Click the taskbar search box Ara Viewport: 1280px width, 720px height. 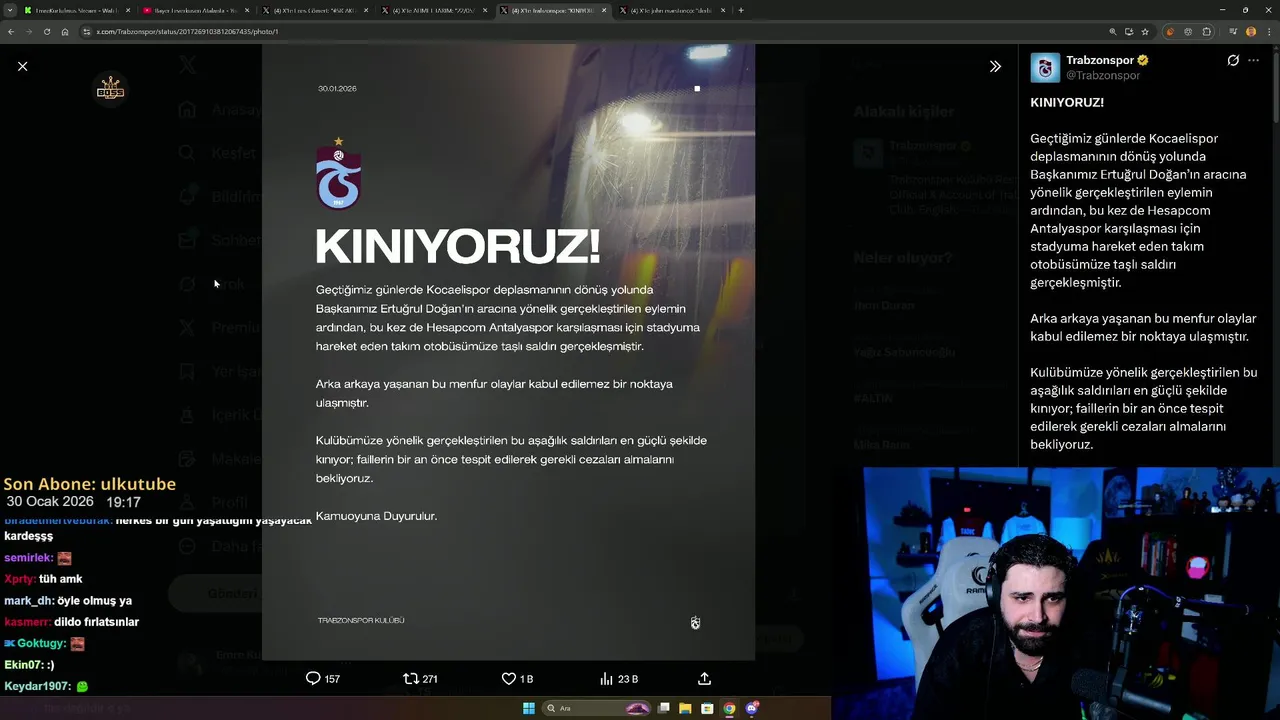[598, 708]
